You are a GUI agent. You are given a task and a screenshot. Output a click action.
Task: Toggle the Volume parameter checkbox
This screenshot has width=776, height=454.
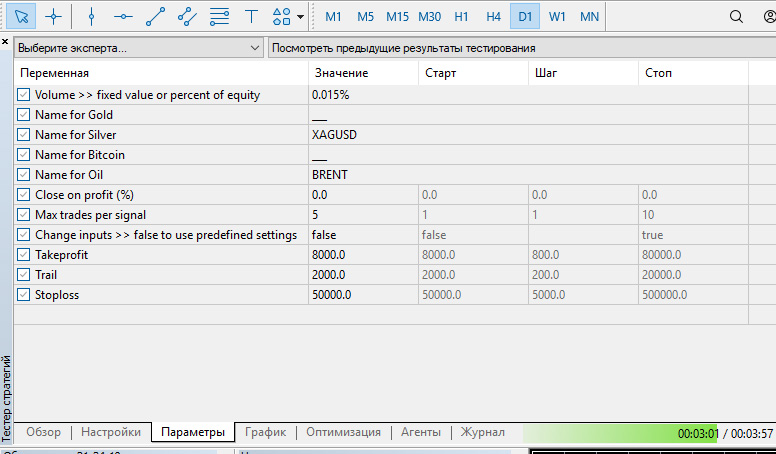24,95
